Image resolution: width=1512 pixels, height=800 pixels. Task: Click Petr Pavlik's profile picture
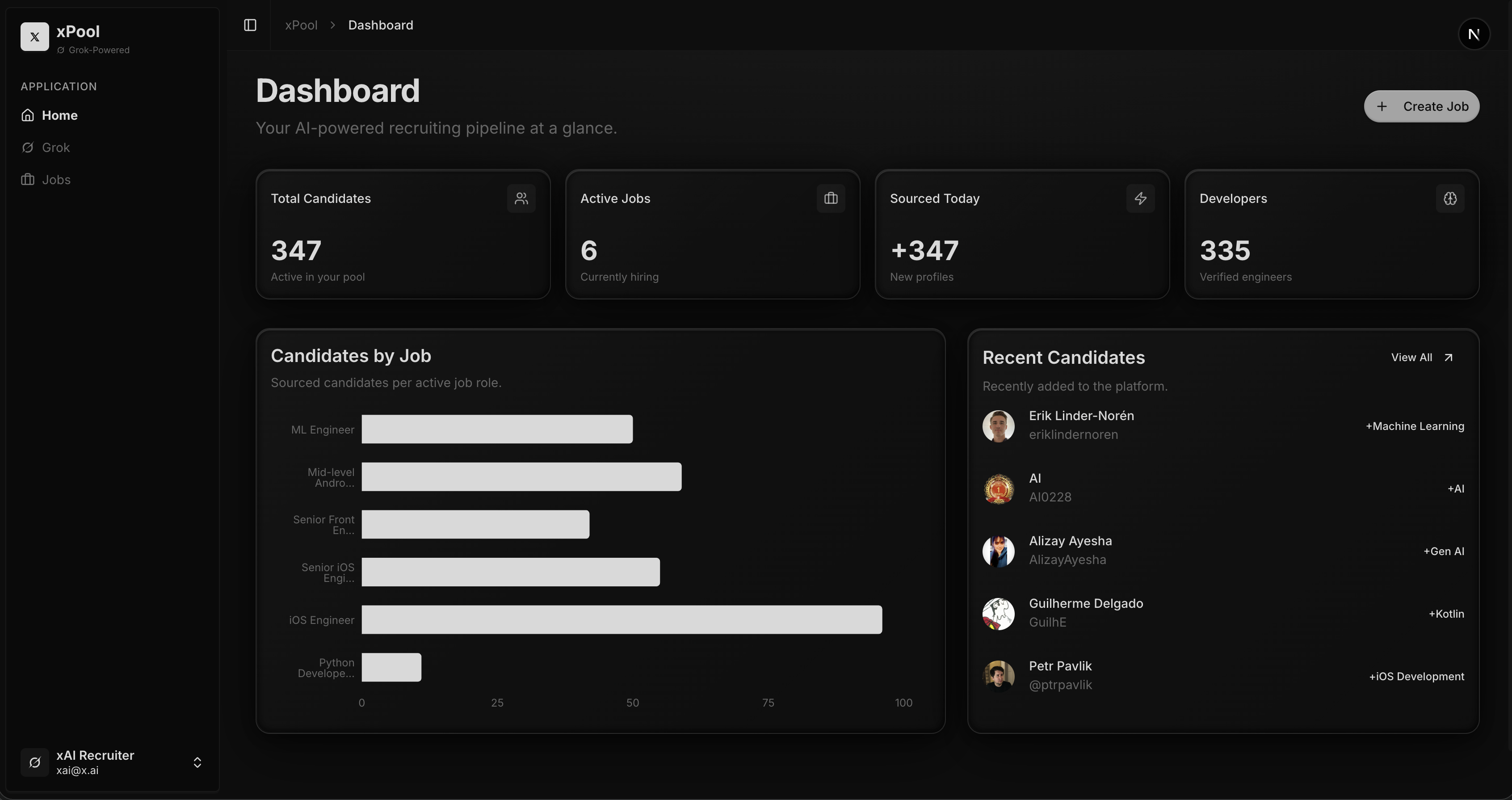coord(998,676)
